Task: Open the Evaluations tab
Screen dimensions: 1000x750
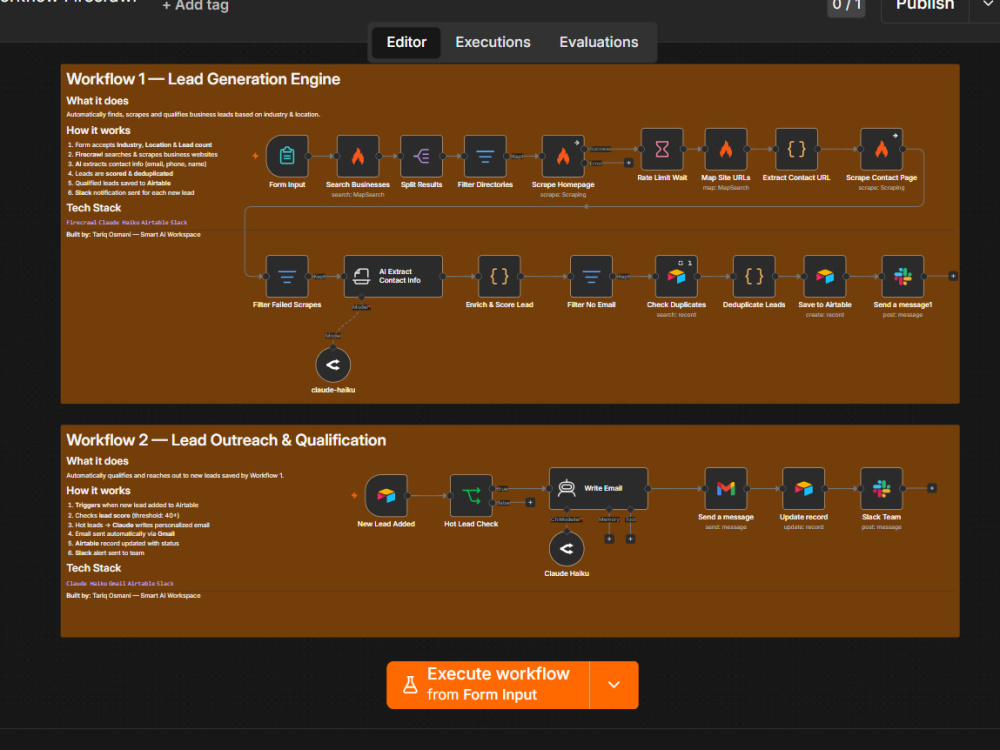Action: (x=599, y=42)
